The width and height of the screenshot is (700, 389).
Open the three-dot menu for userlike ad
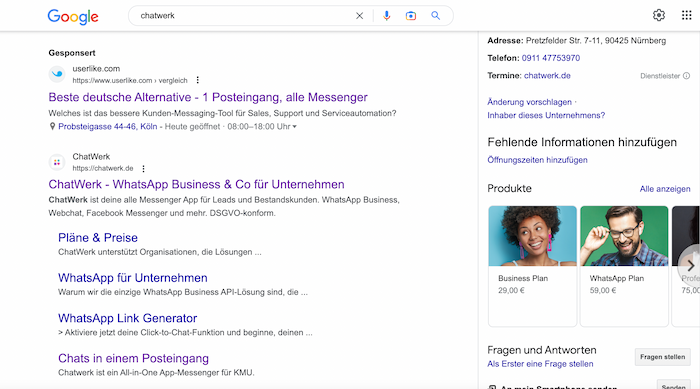[198, 80]
